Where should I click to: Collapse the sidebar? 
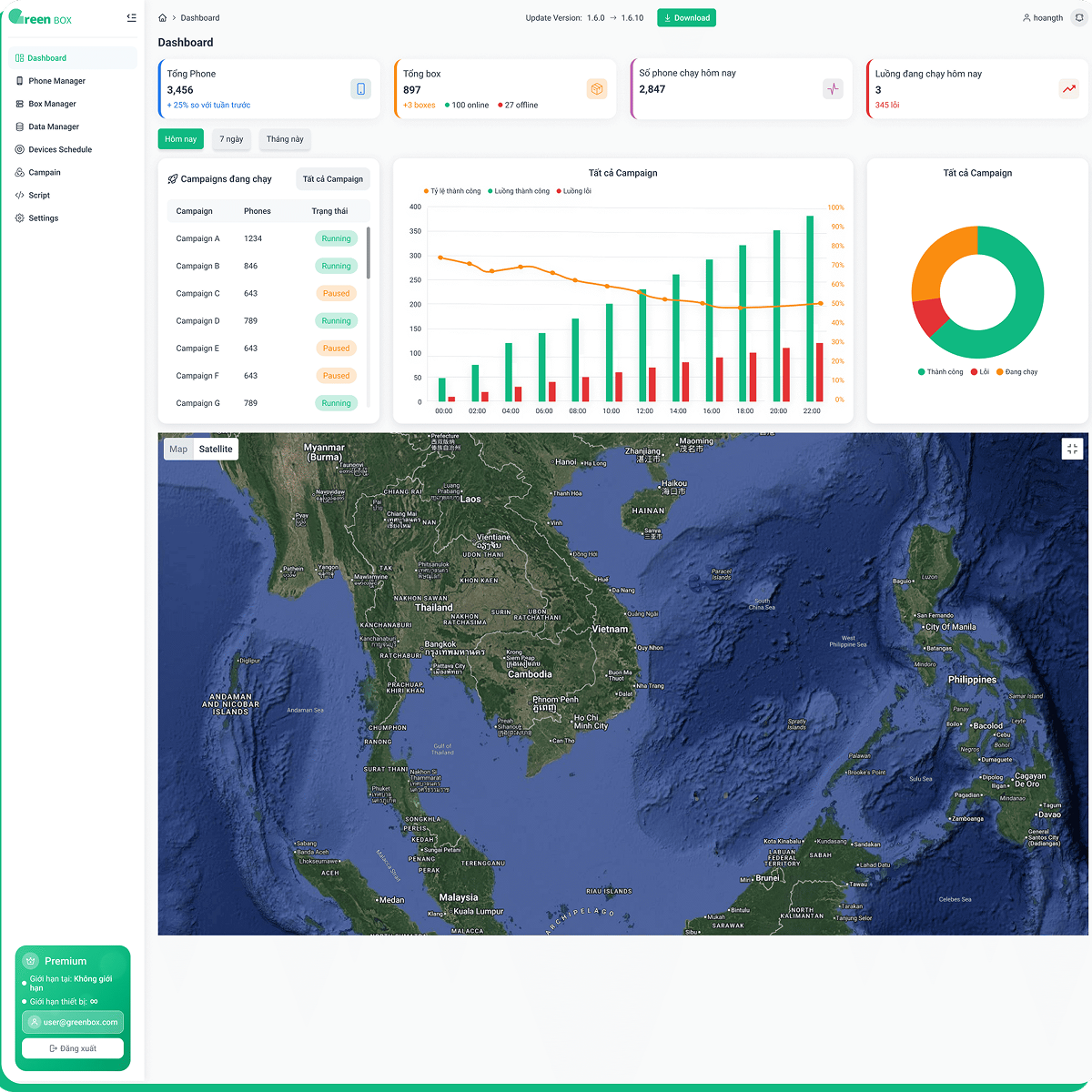pyautogui.click(x=130, y=16)
